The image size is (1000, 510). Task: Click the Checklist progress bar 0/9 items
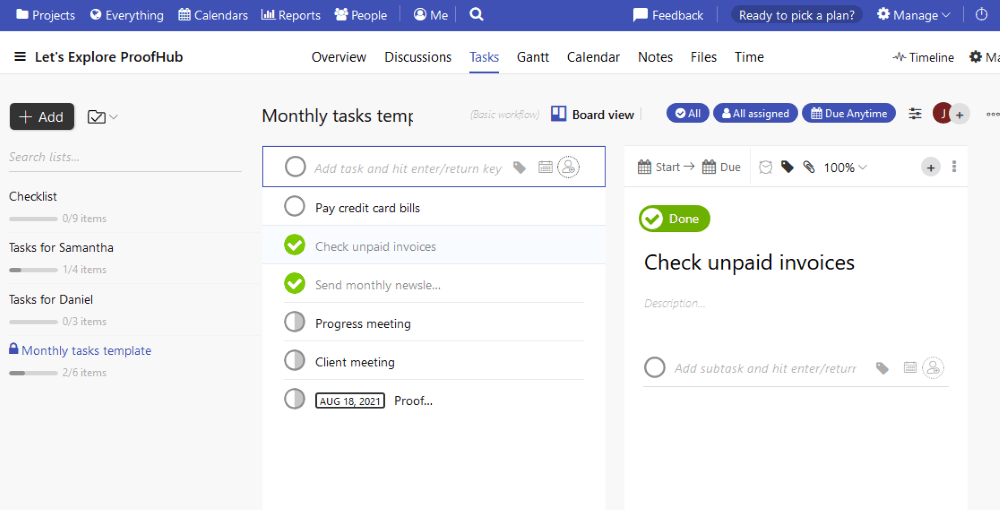(x=33, y=219)
